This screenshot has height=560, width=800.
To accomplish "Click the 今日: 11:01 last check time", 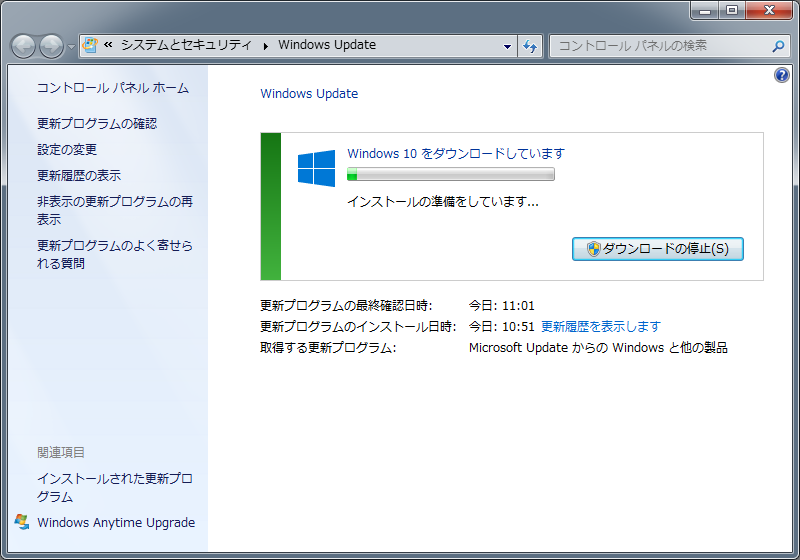I will click(502, 306).
